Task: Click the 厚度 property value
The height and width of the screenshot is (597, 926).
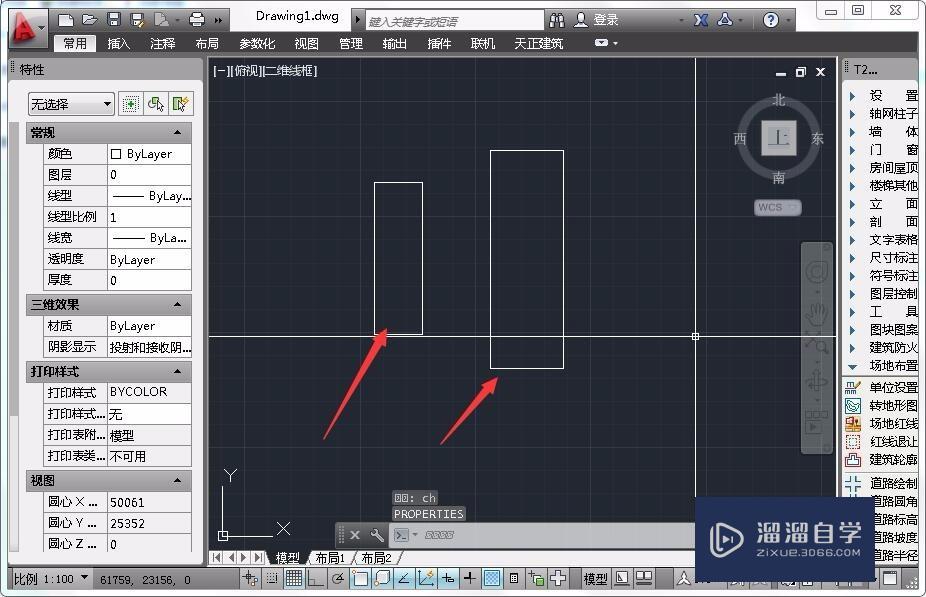Action: click(149, 280)
